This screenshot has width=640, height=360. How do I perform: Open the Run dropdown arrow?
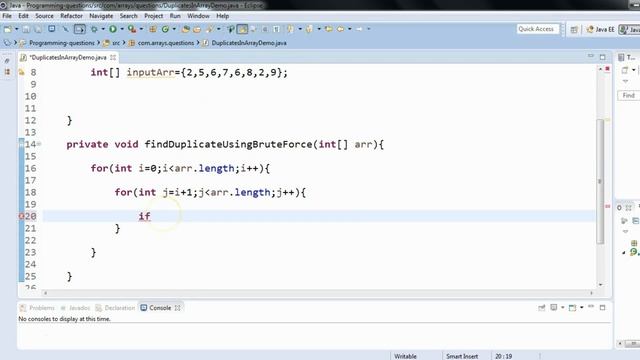point(122,29)
